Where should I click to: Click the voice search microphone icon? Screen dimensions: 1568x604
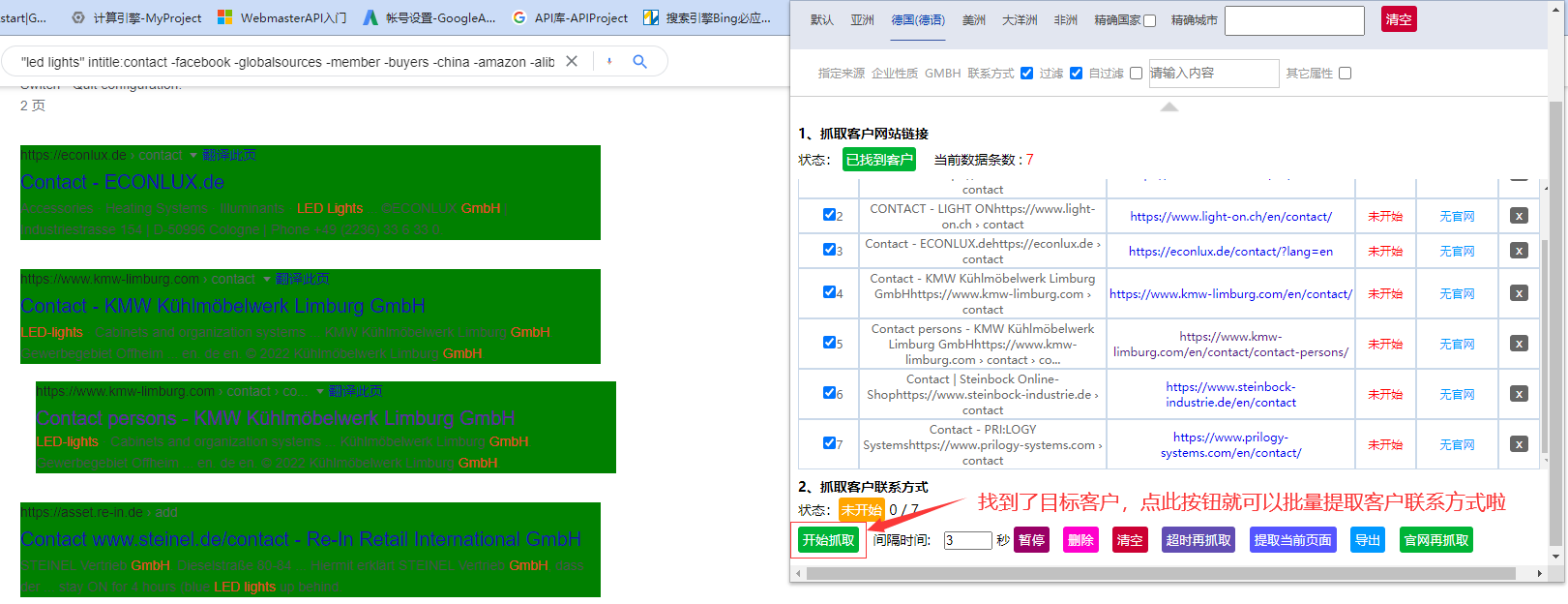point(609,62)
